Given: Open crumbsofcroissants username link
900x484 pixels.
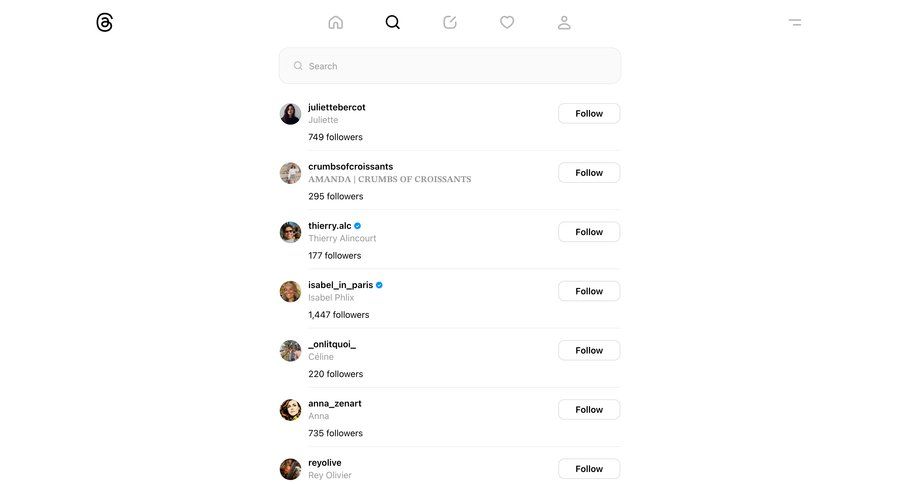Looking at the screenshot, I should (351, 167).
